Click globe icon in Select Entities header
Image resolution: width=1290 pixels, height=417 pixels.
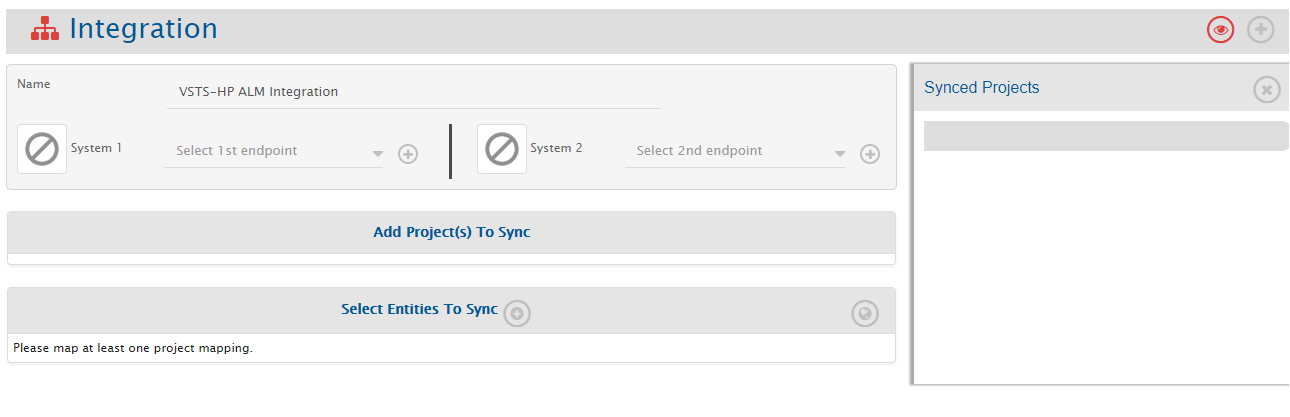pyautogui.click(x=864, y=314)
